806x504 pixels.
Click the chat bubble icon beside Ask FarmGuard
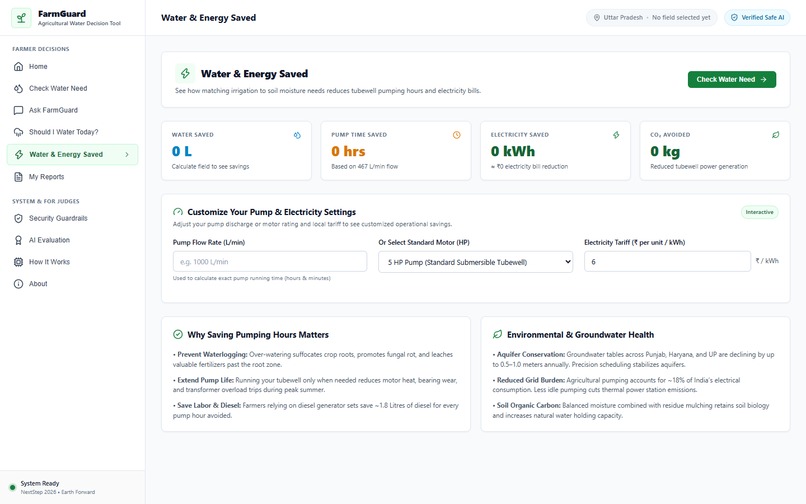pyautogui.click(x=19, y=110)
